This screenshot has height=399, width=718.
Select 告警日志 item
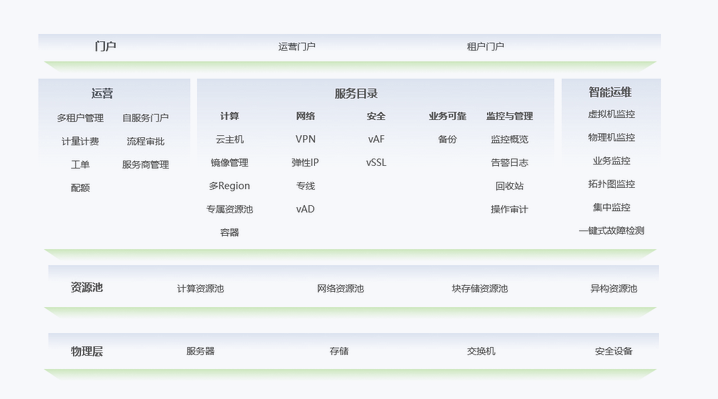click(509, 162)
